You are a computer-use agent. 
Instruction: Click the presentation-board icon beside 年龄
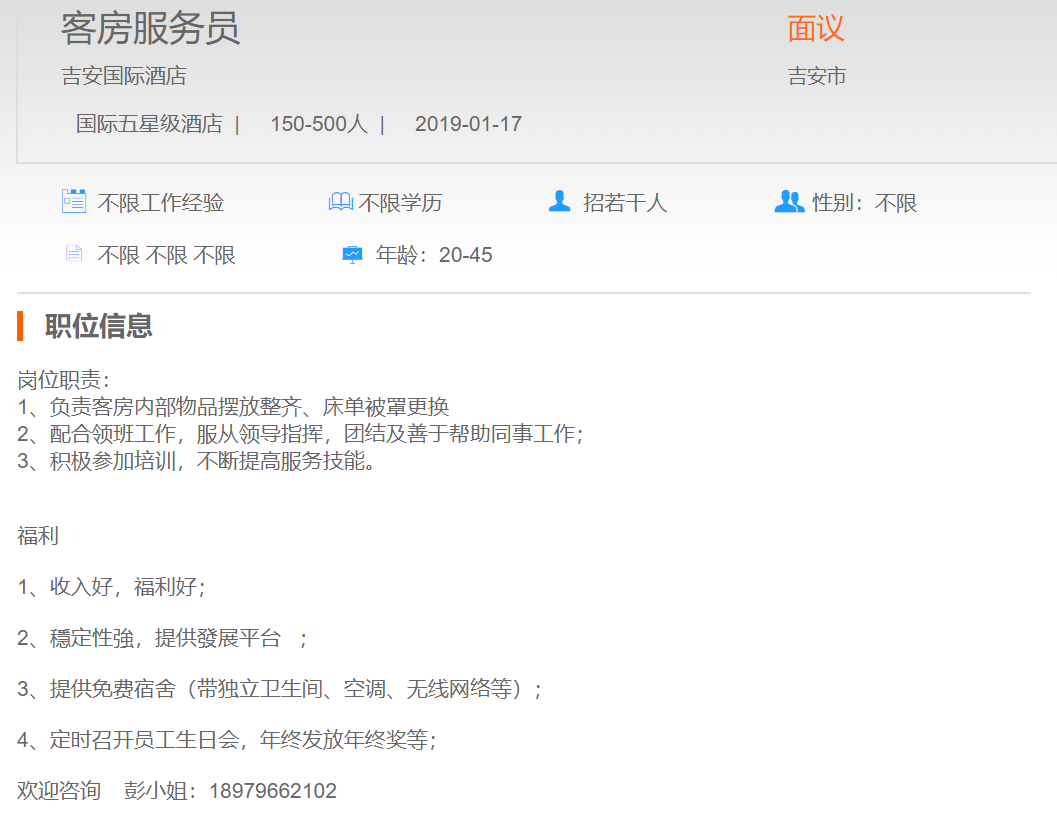tap(352, 255)
